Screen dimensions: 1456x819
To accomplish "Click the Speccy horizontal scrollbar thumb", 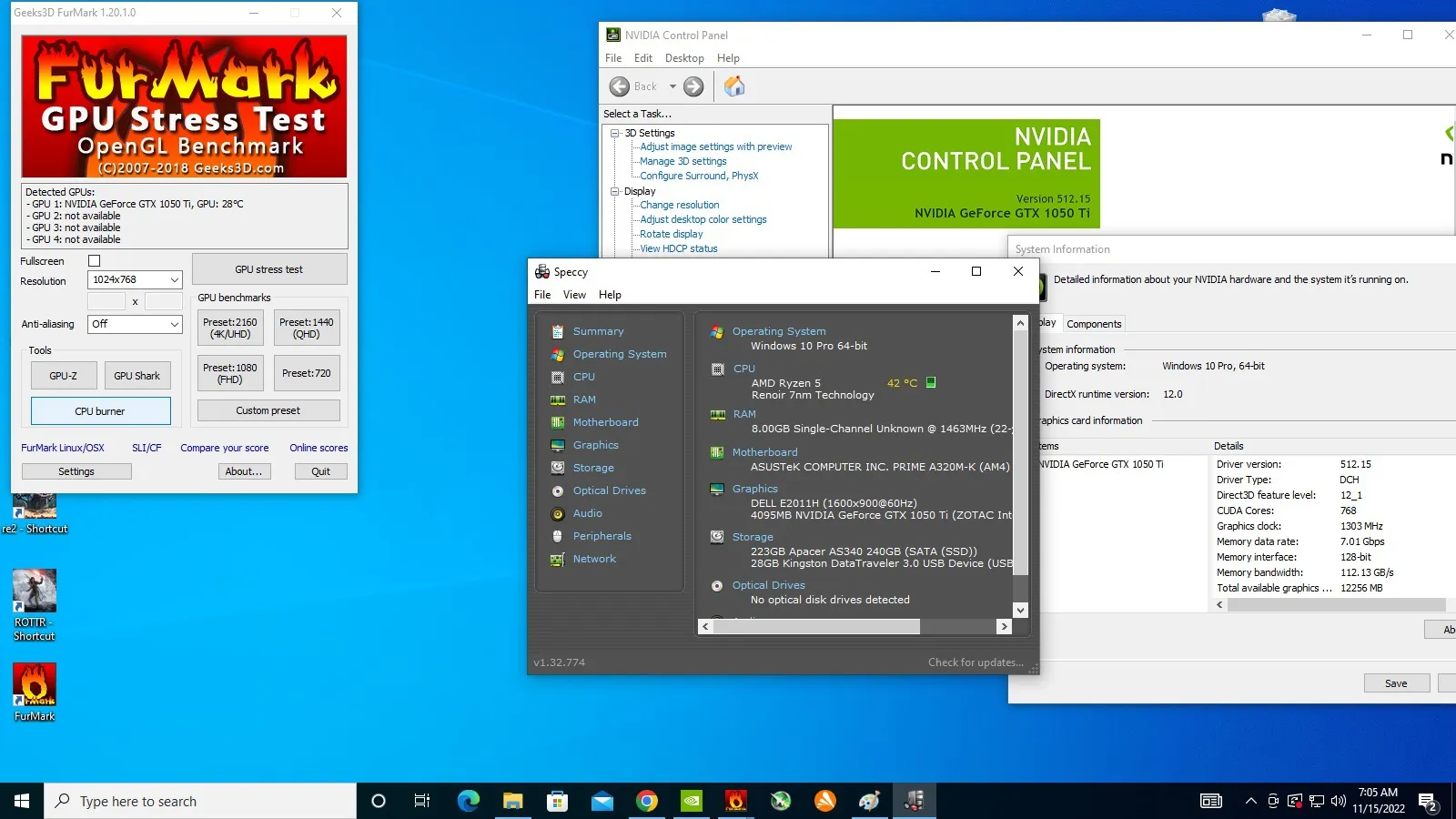I will 816,626.
